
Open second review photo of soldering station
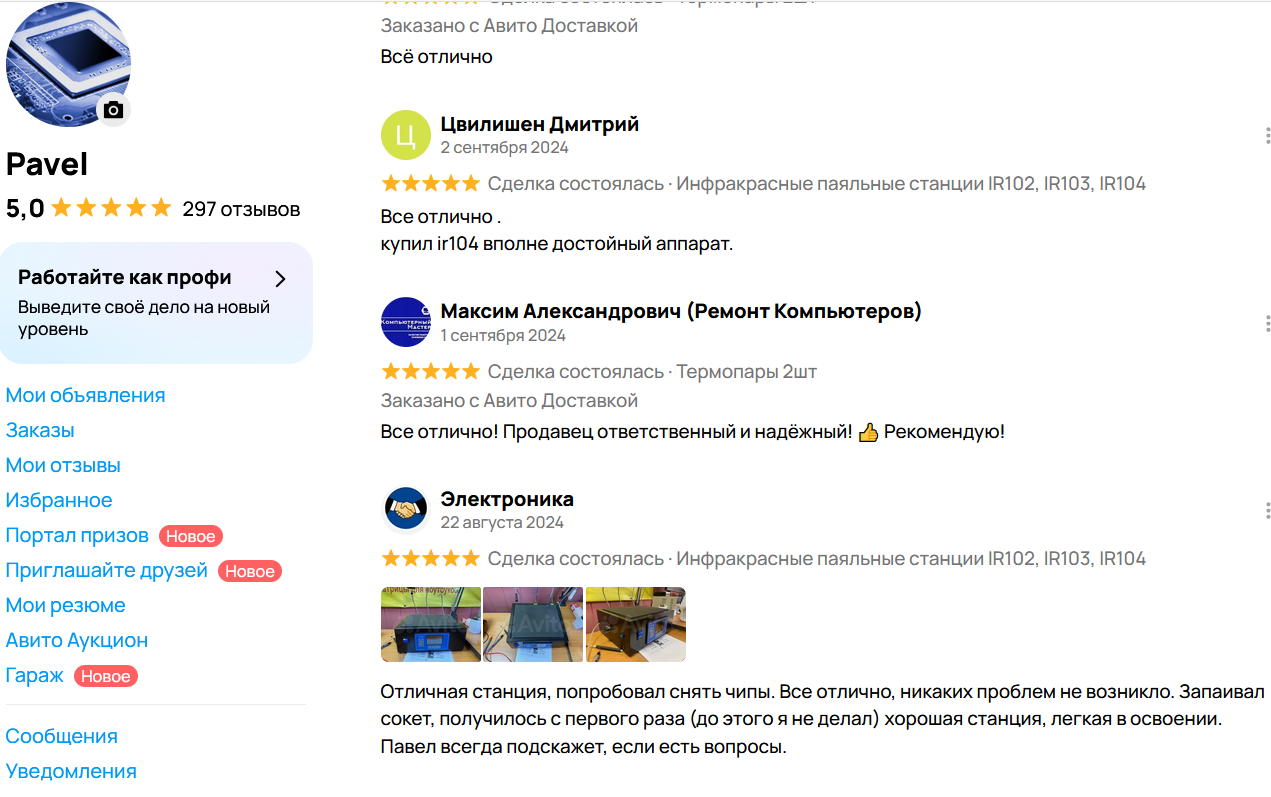pos(533,624)
